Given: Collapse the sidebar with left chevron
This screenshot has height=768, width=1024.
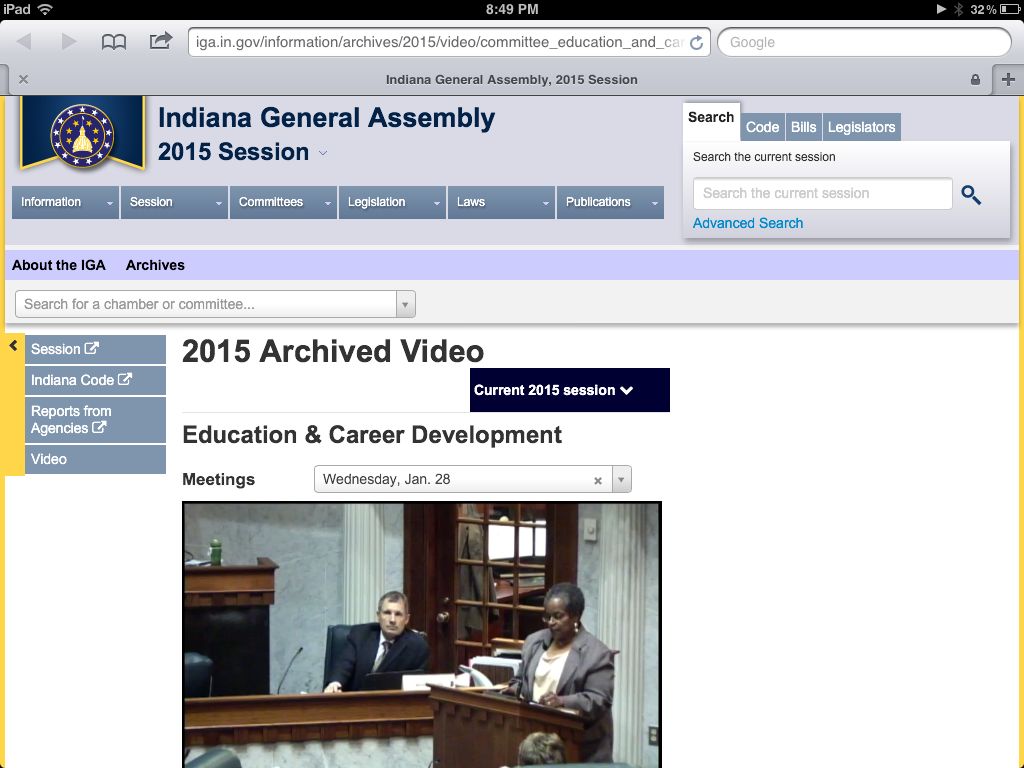Looking at the screenshot, I should (13, 345).
